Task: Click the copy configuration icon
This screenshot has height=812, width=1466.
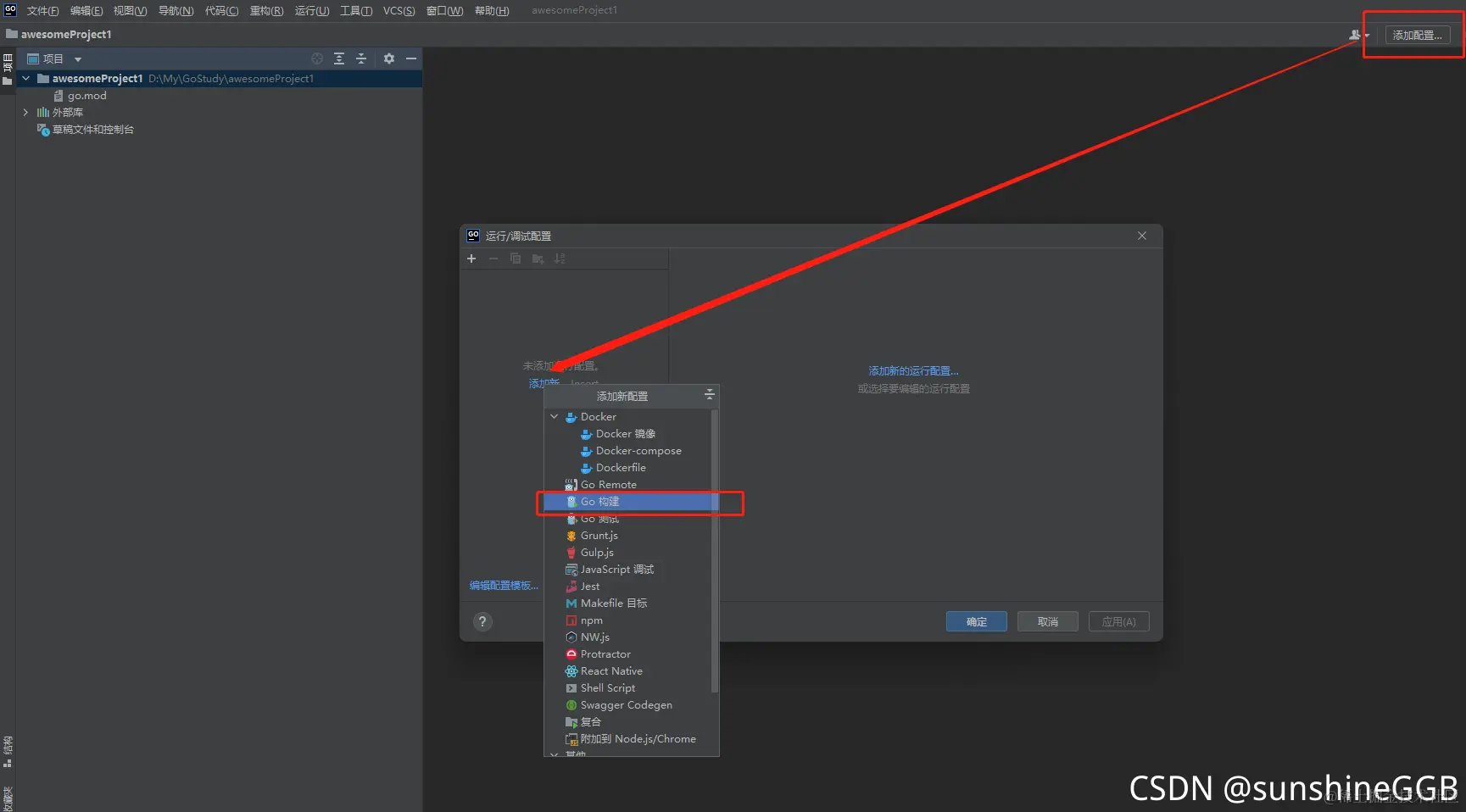Action: tap(516, 259)
